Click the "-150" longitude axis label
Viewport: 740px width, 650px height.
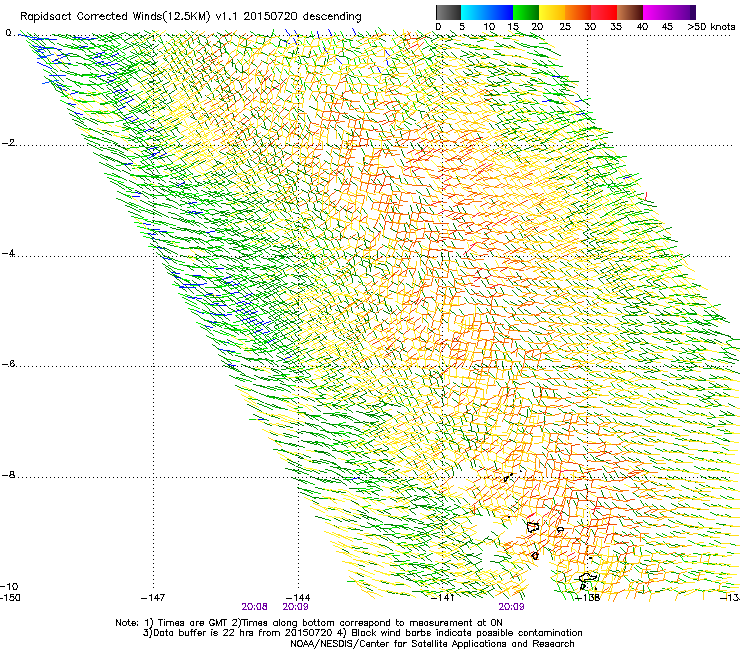coord(10,598)
